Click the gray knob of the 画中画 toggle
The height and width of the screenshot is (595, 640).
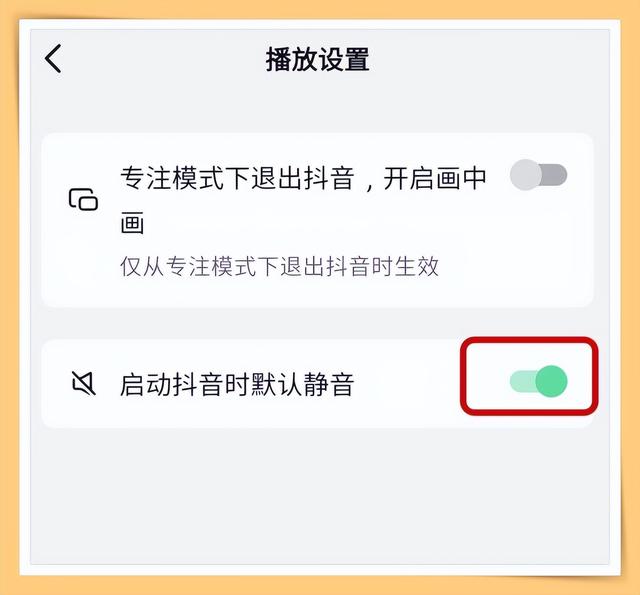point(526,175)
